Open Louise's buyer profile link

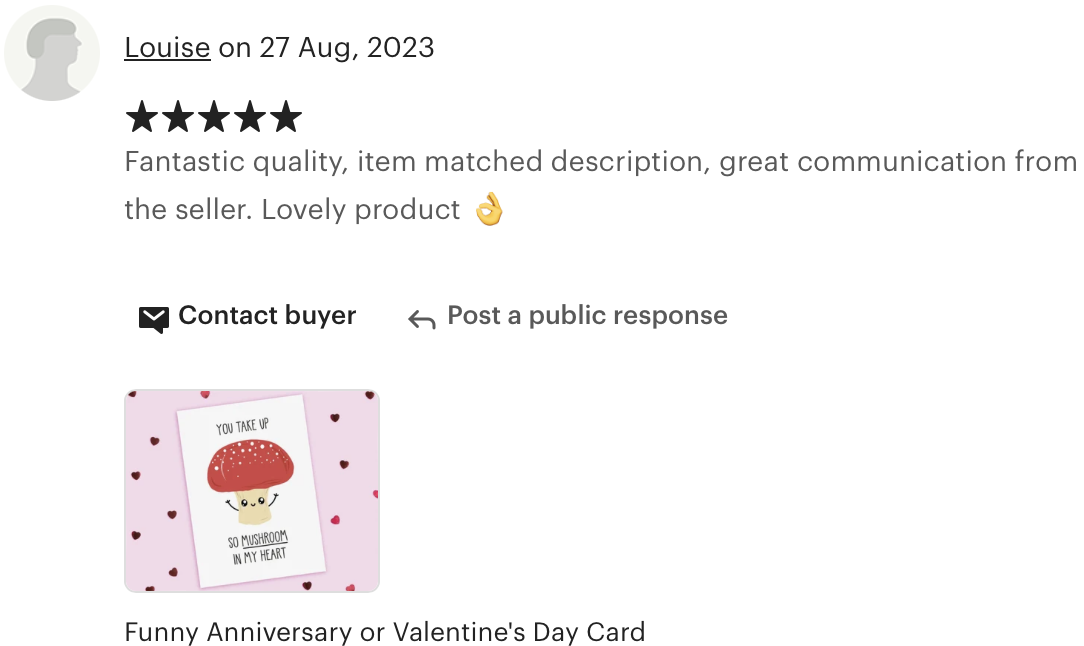click(x=167, y=48)
